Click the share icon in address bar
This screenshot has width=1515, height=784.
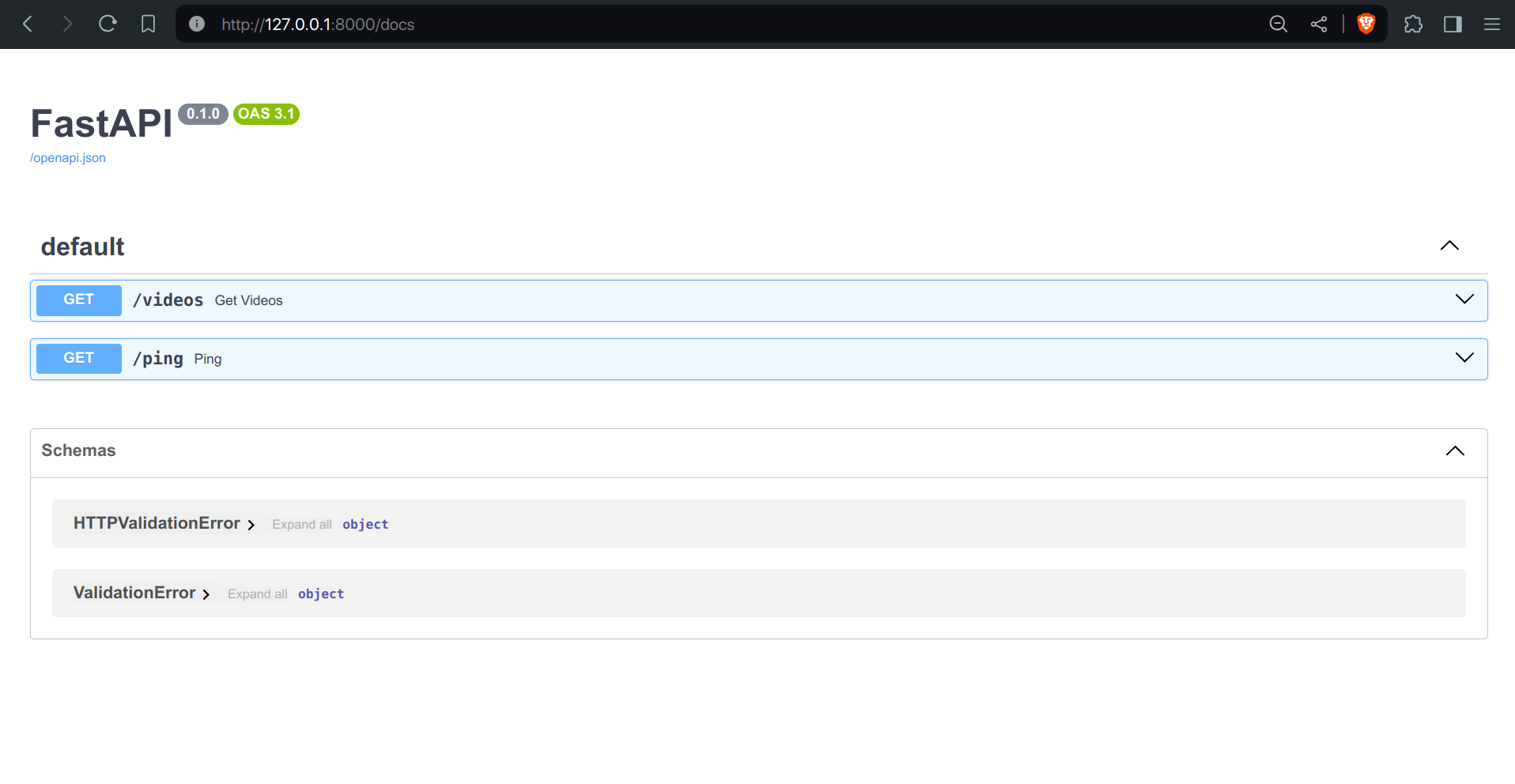point(1319,24)
